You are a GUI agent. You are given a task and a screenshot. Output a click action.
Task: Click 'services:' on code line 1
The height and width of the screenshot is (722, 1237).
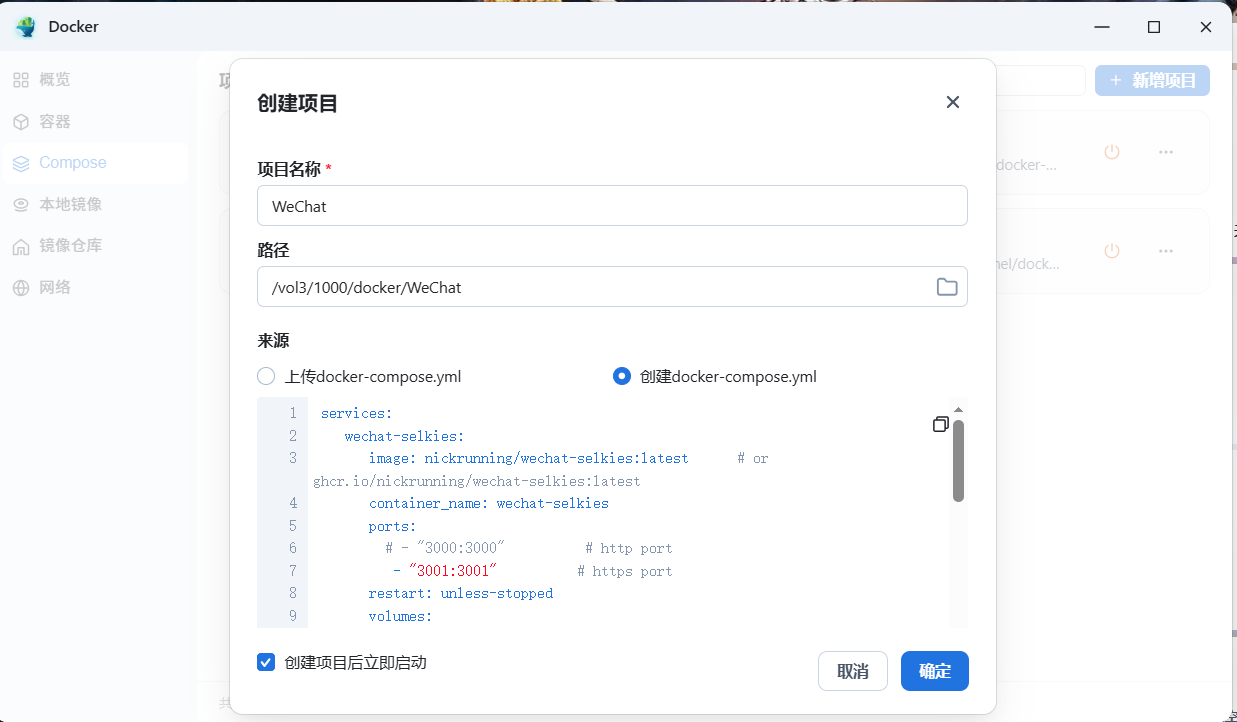pyautogui.click(x=357, y=413)
